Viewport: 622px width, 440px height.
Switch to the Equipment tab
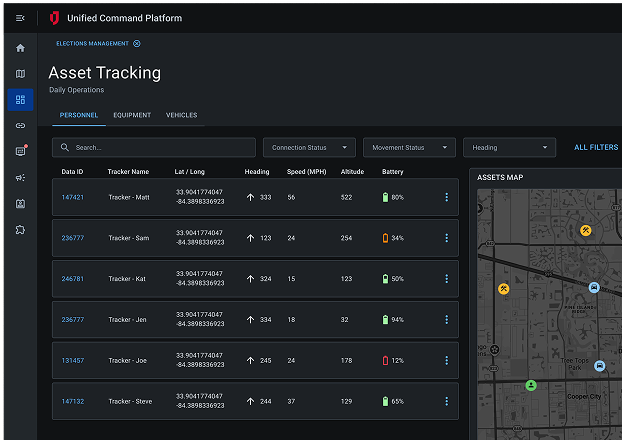click(x=132, y=116)
